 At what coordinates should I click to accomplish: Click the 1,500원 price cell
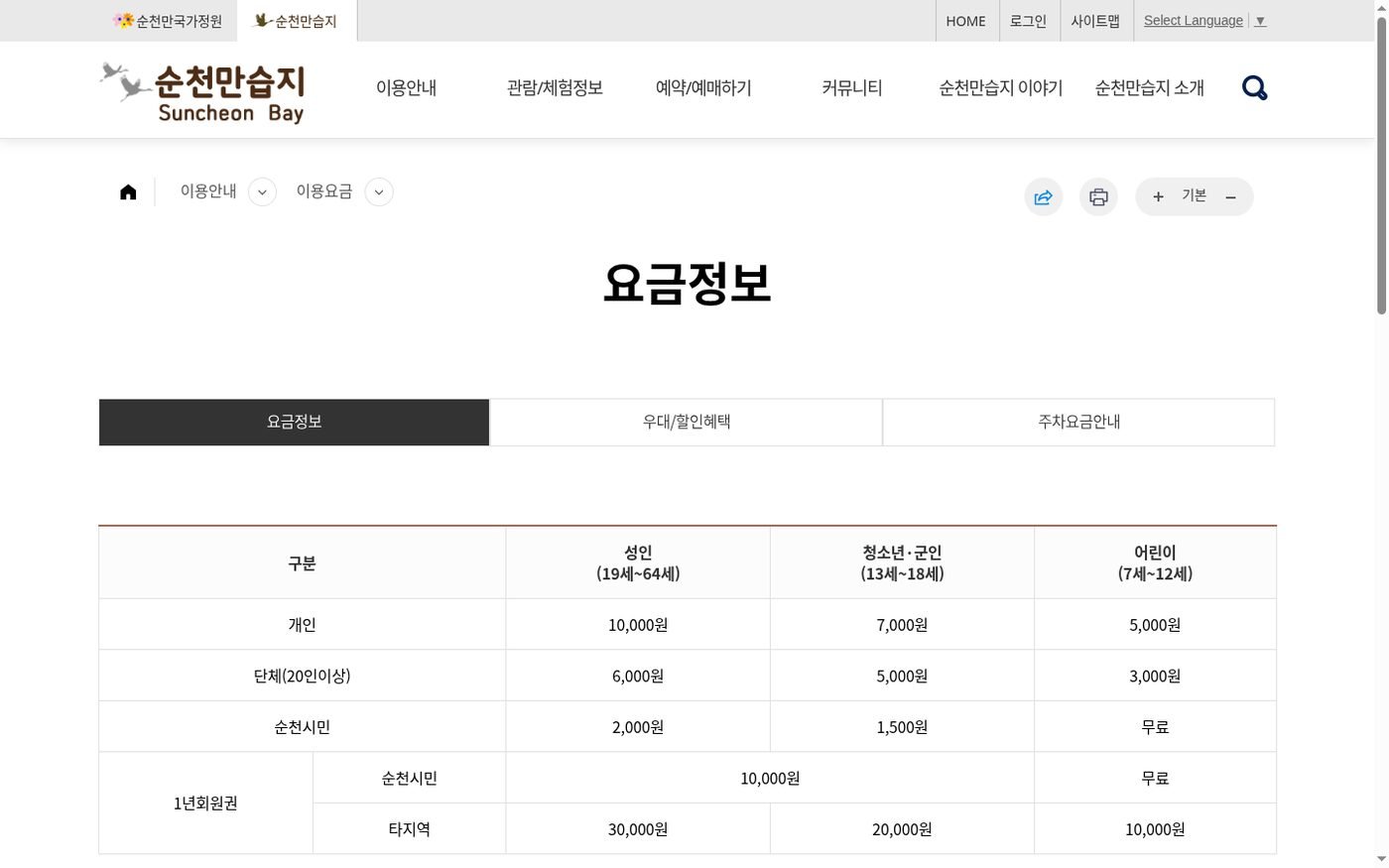(902, 727)
